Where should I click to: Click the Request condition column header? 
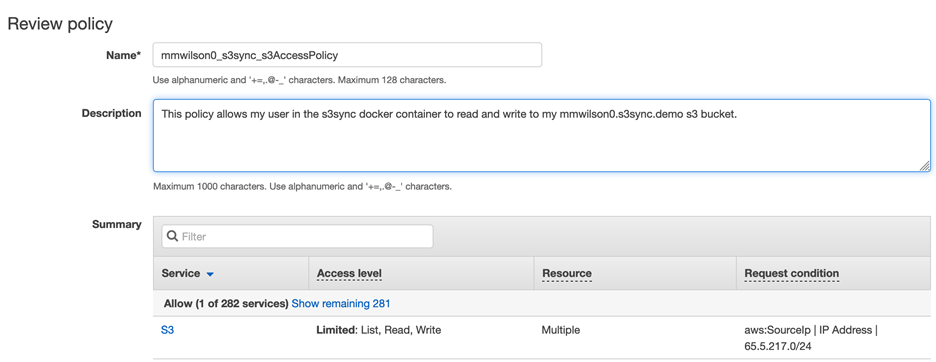792,274
